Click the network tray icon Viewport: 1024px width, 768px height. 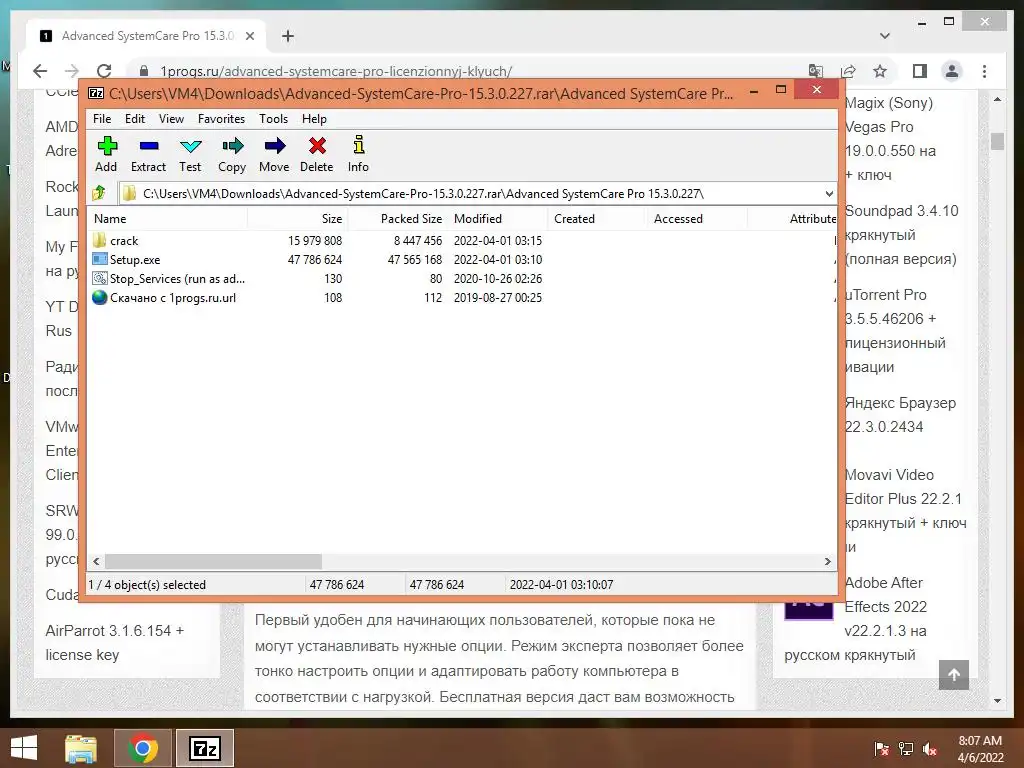tap(906, 749)
